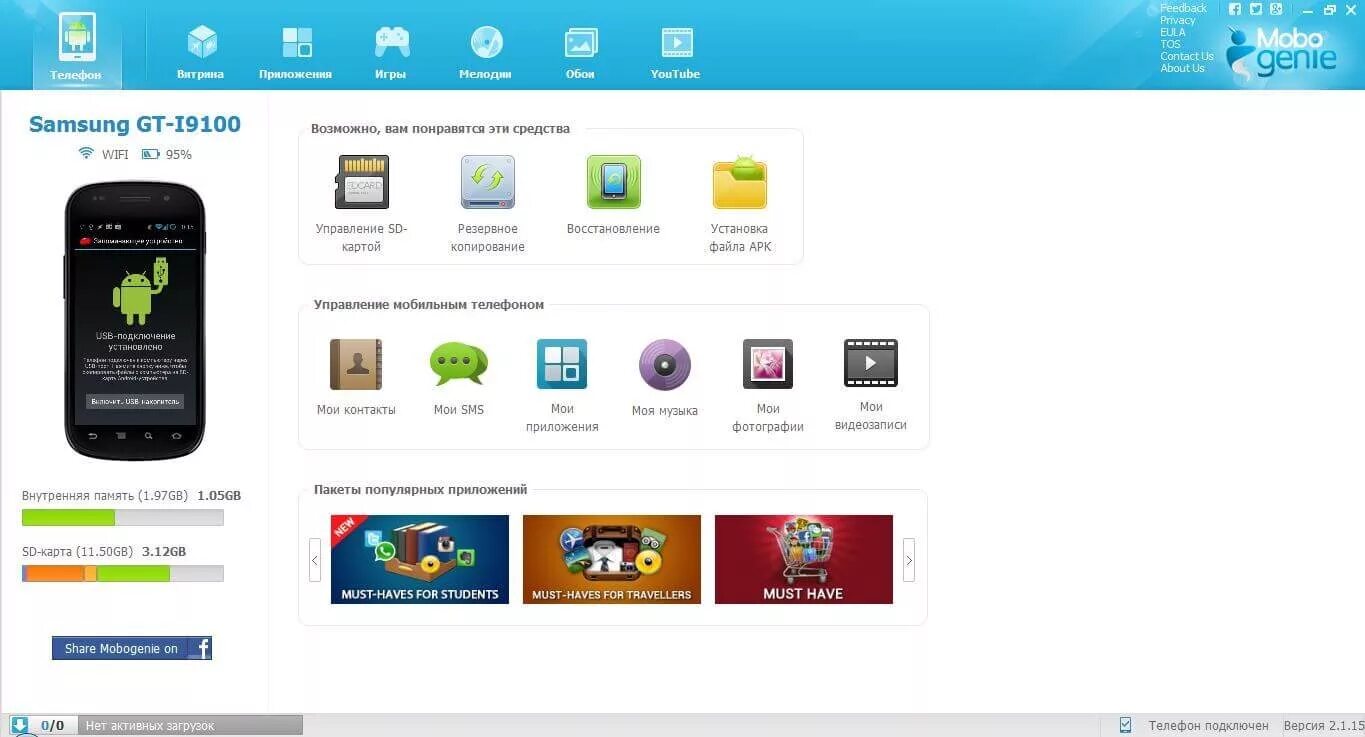Switch to the Витрина tab
Screen dimensions: 1365x737
click(x=201, y=53)
